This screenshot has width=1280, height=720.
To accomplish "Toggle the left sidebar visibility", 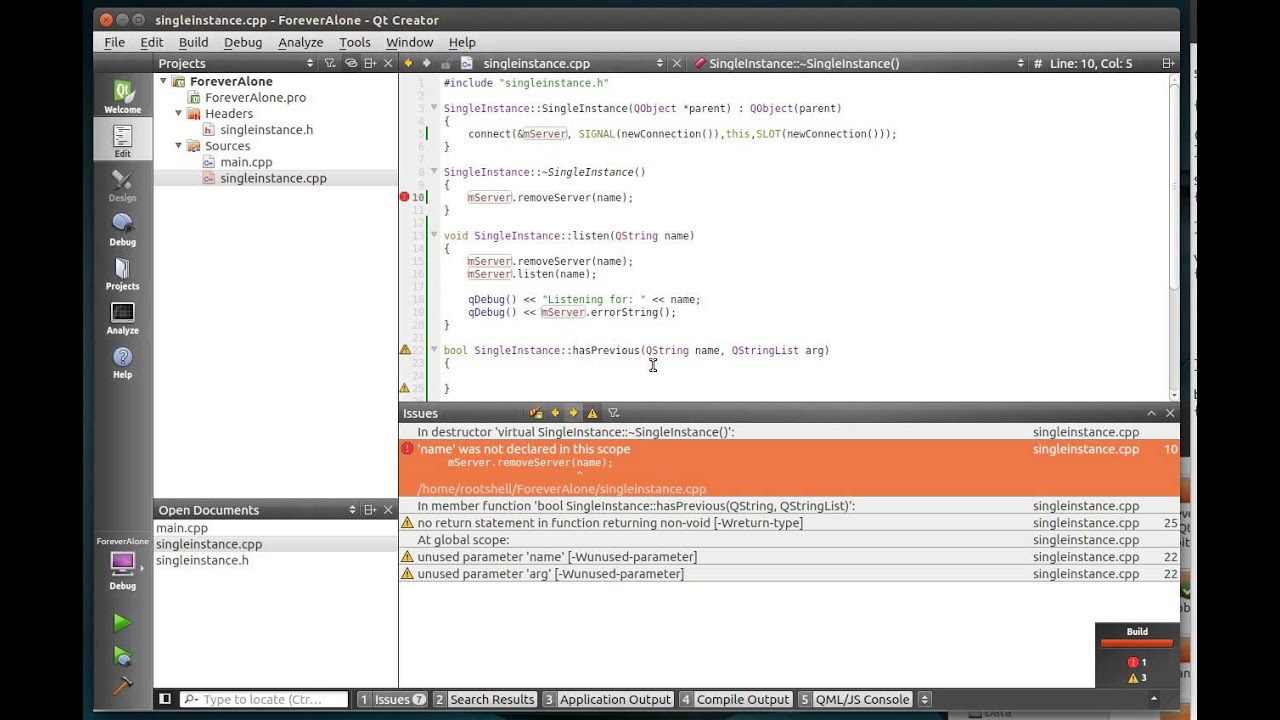I will [165, 699].
